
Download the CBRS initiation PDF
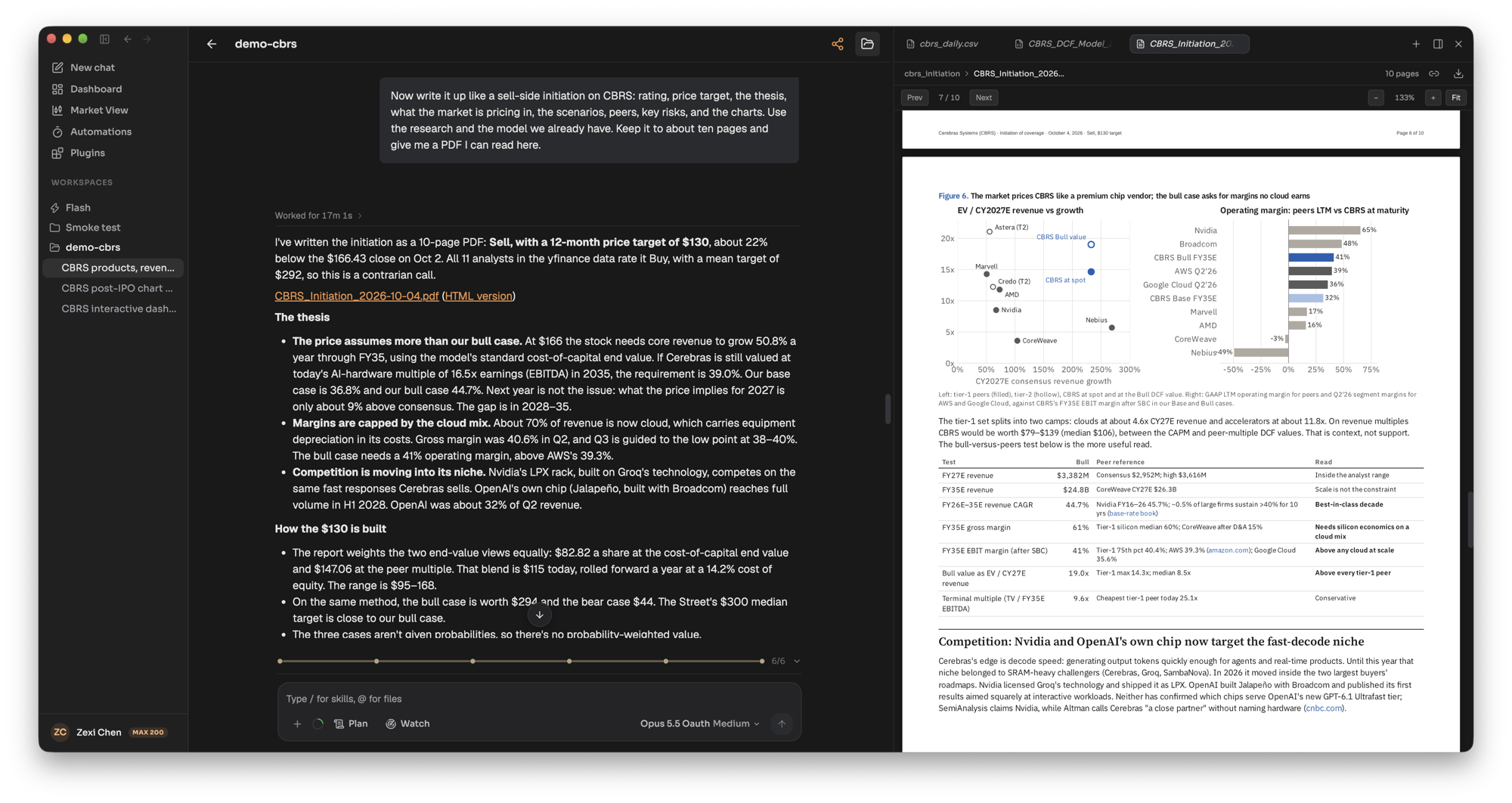1458,73
